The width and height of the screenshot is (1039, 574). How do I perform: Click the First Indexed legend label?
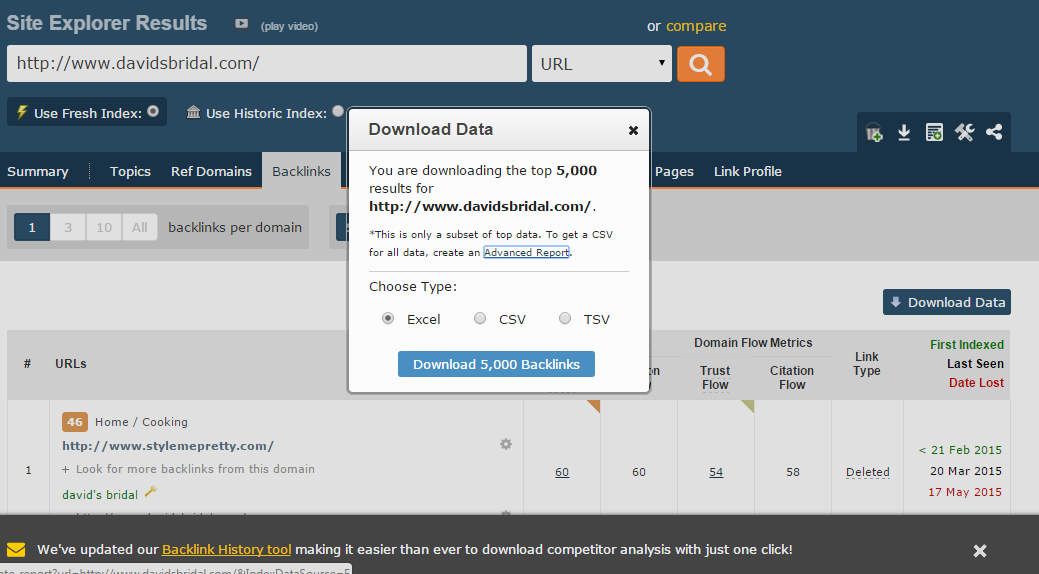click(967, 345)
